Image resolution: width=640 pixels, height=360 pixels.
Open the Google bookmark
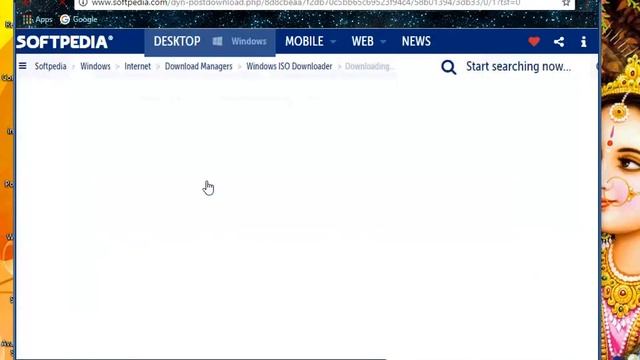tap(79, 20)
